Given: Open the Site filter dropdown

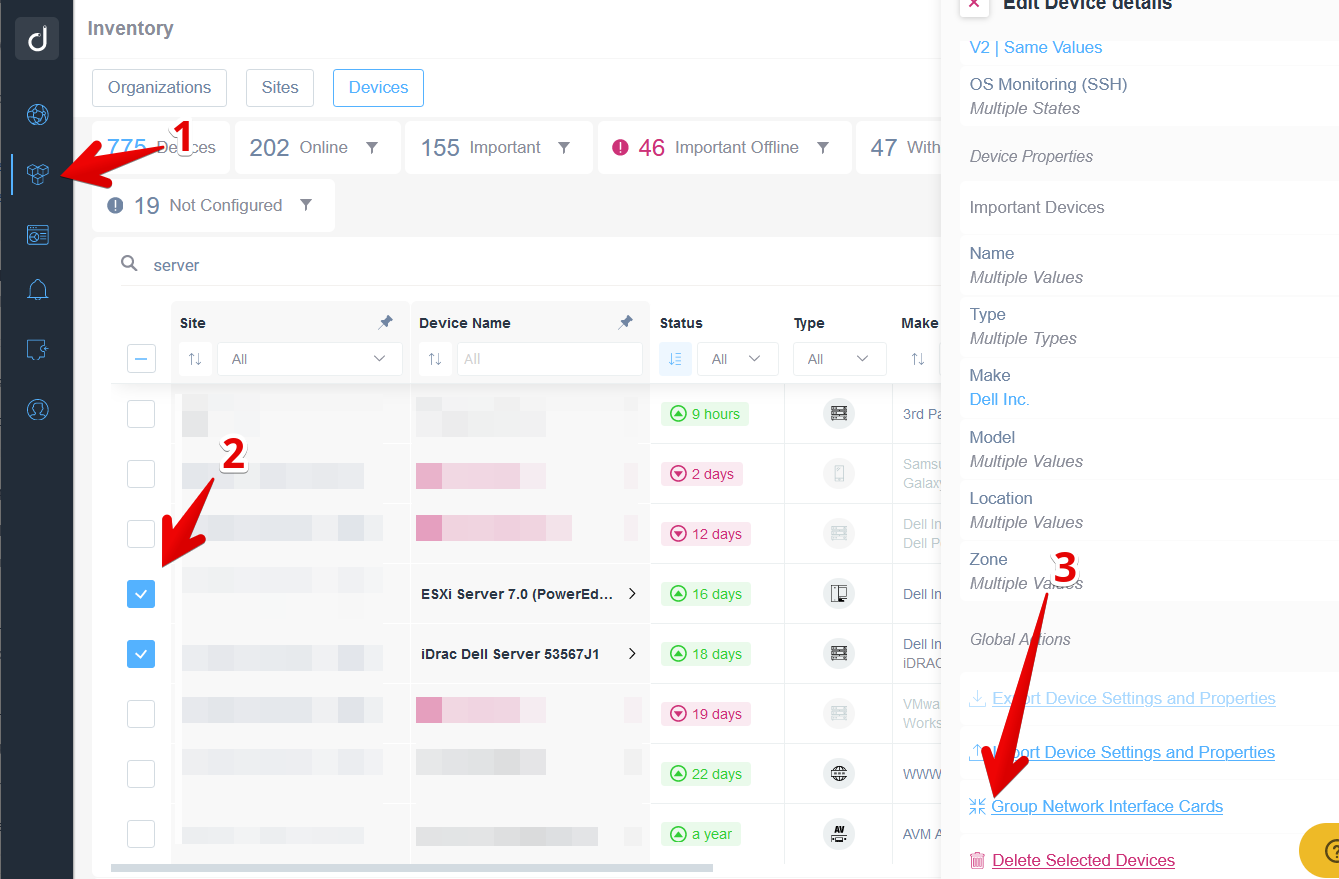Looking at the screenshot, I should coord(310,359).
